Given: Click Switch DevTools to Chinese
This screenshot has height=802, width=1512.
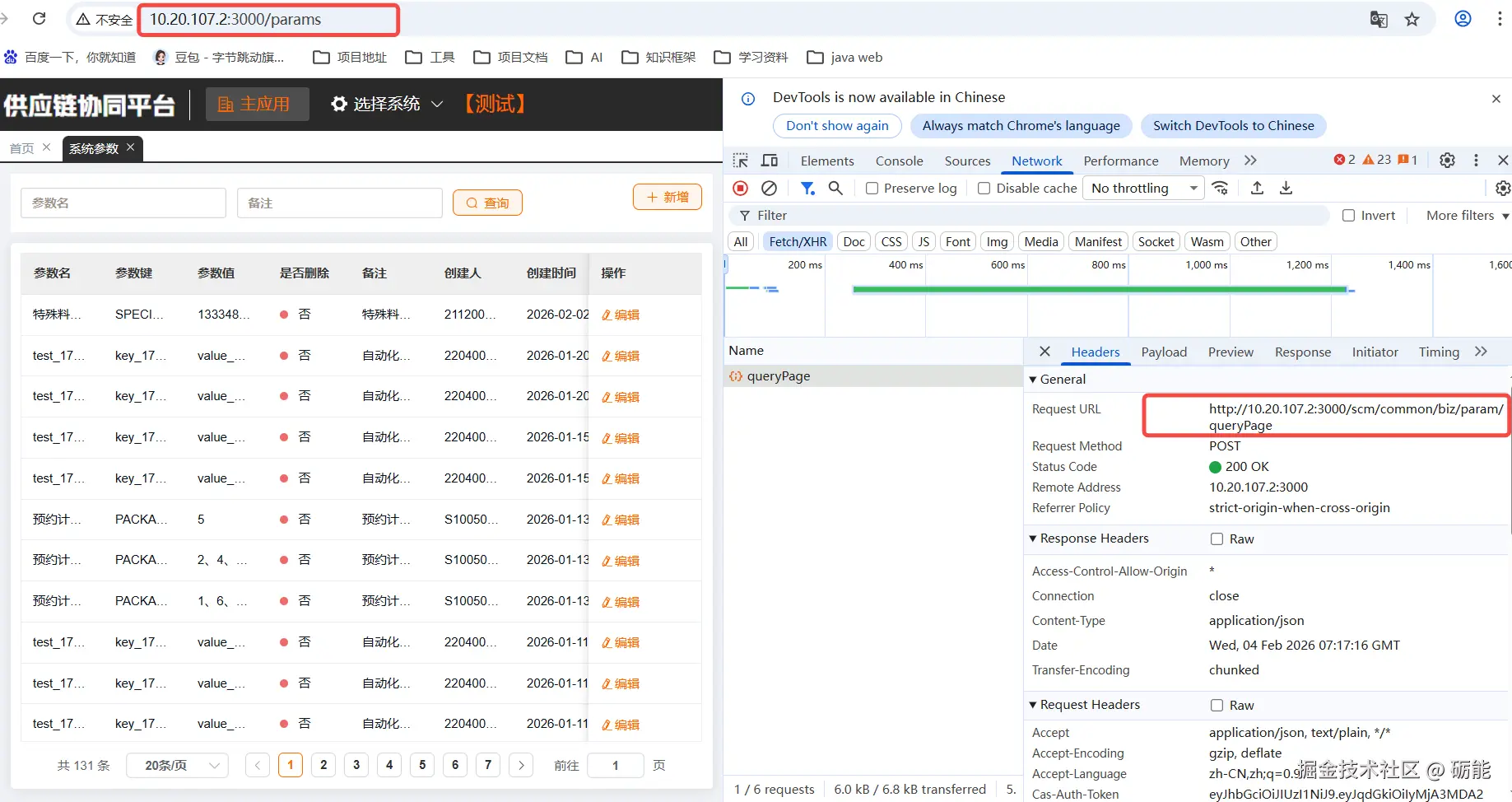Looking at the screenshot, I should click(x=1233, y=126).
